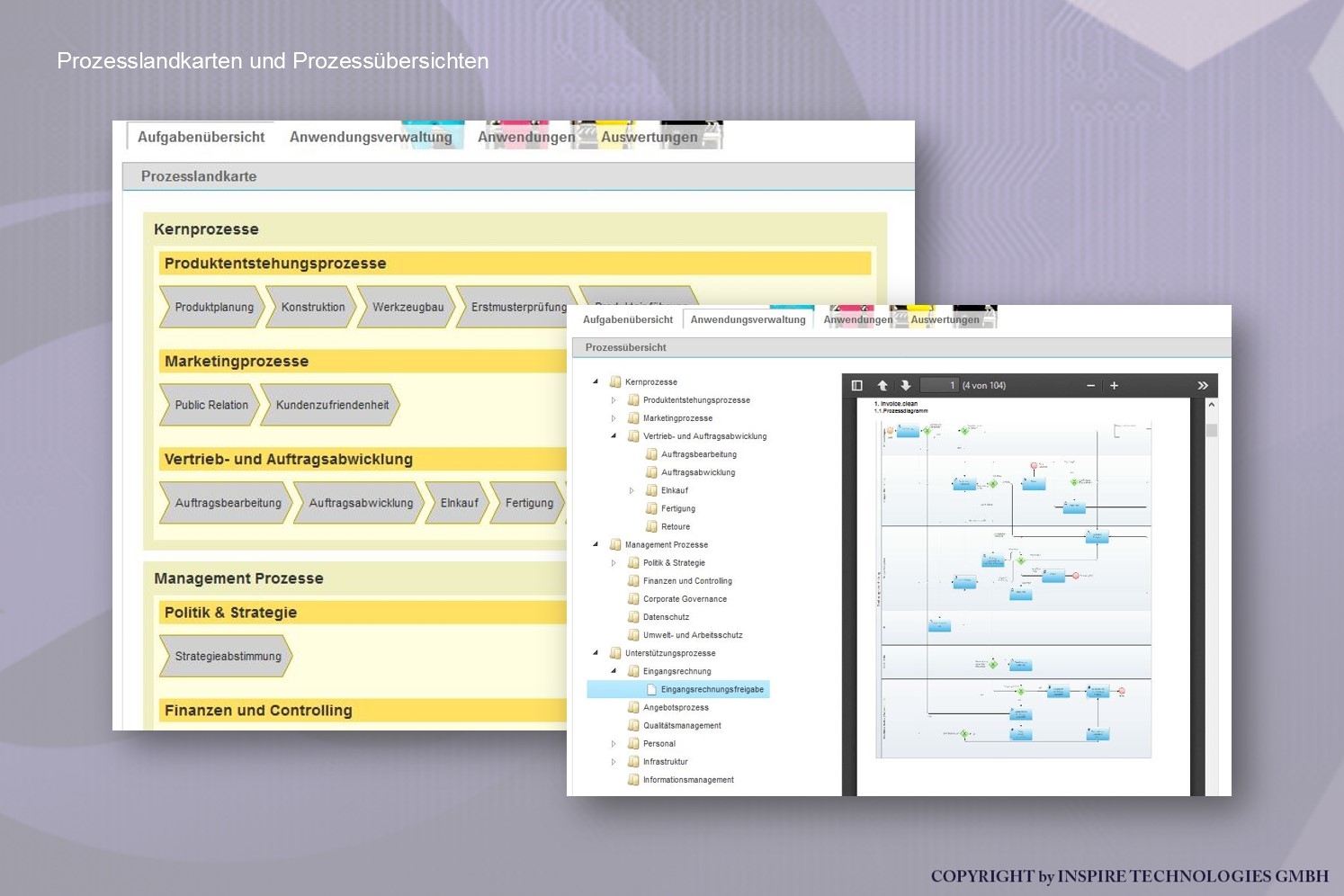Open the Strategieabstimmung process step

pos(227,656)
